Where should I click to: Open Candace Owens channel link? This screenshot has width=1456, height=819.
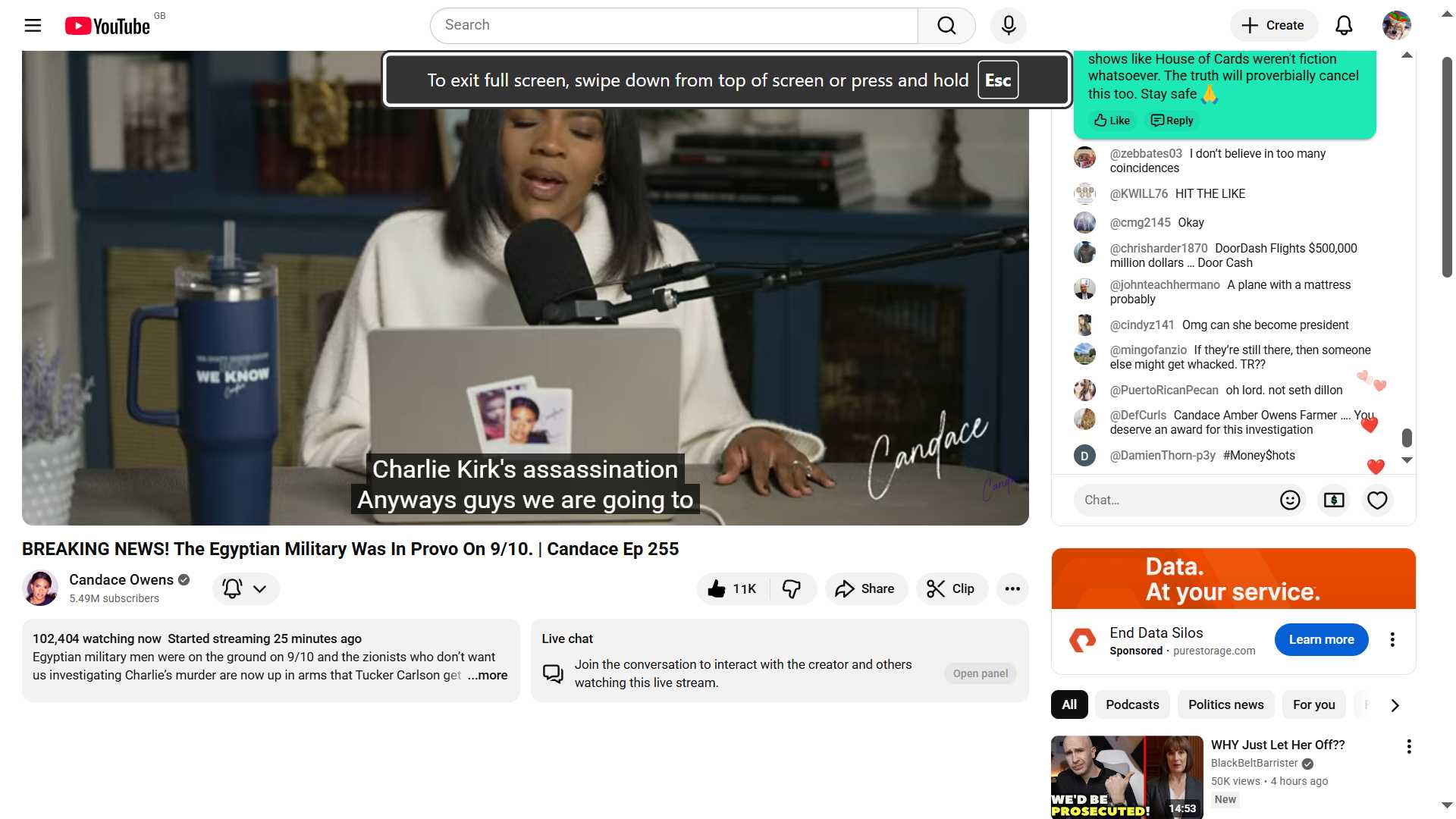[x=121, y=580]
